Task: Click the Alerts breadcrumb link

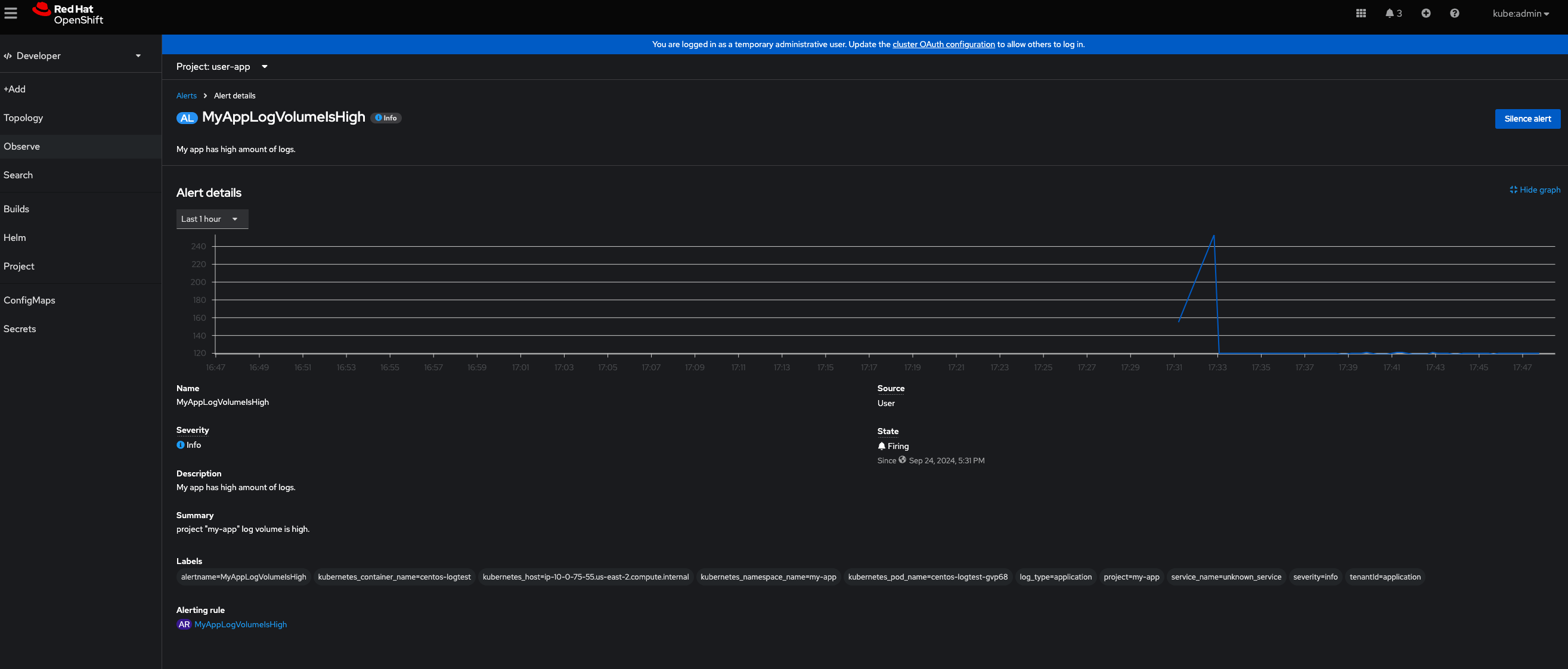Action: pos(186,96)
